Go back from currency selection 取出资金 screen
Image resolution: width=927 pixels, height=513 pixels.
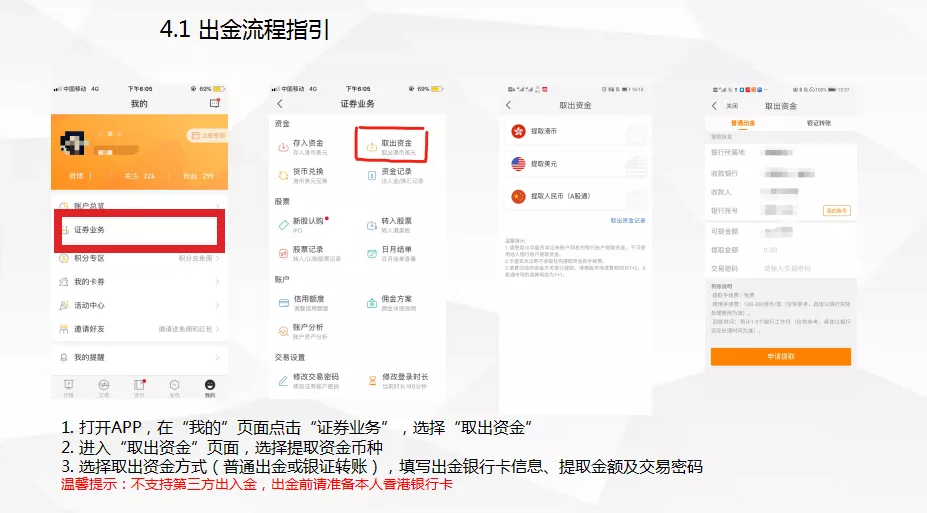point(508,105)
